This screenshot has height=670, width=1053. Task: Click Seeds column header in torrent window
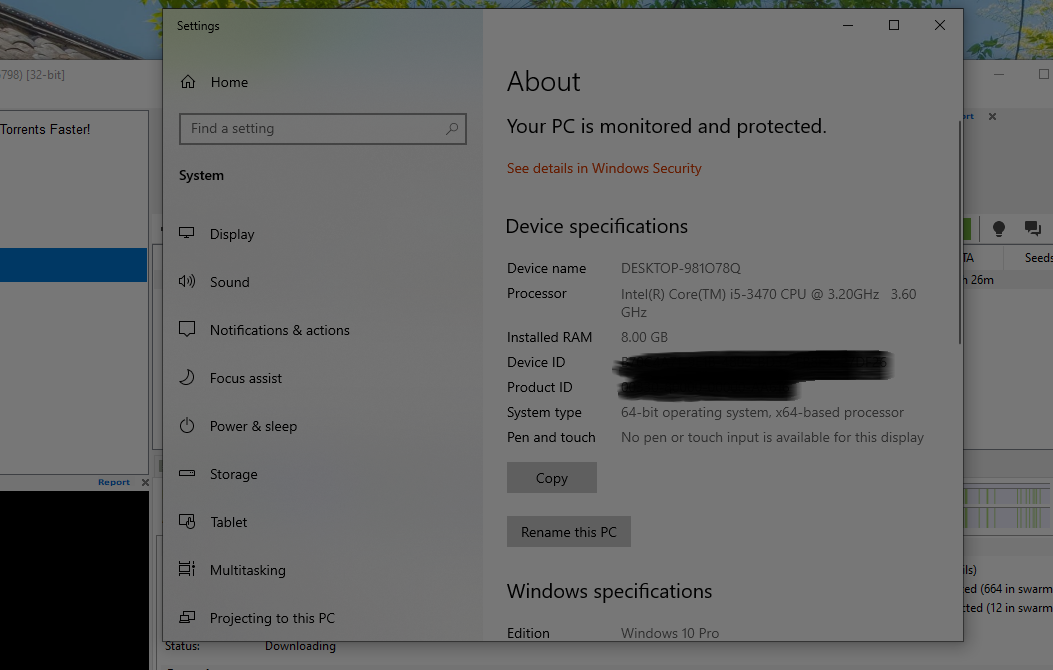(1038, 258)
